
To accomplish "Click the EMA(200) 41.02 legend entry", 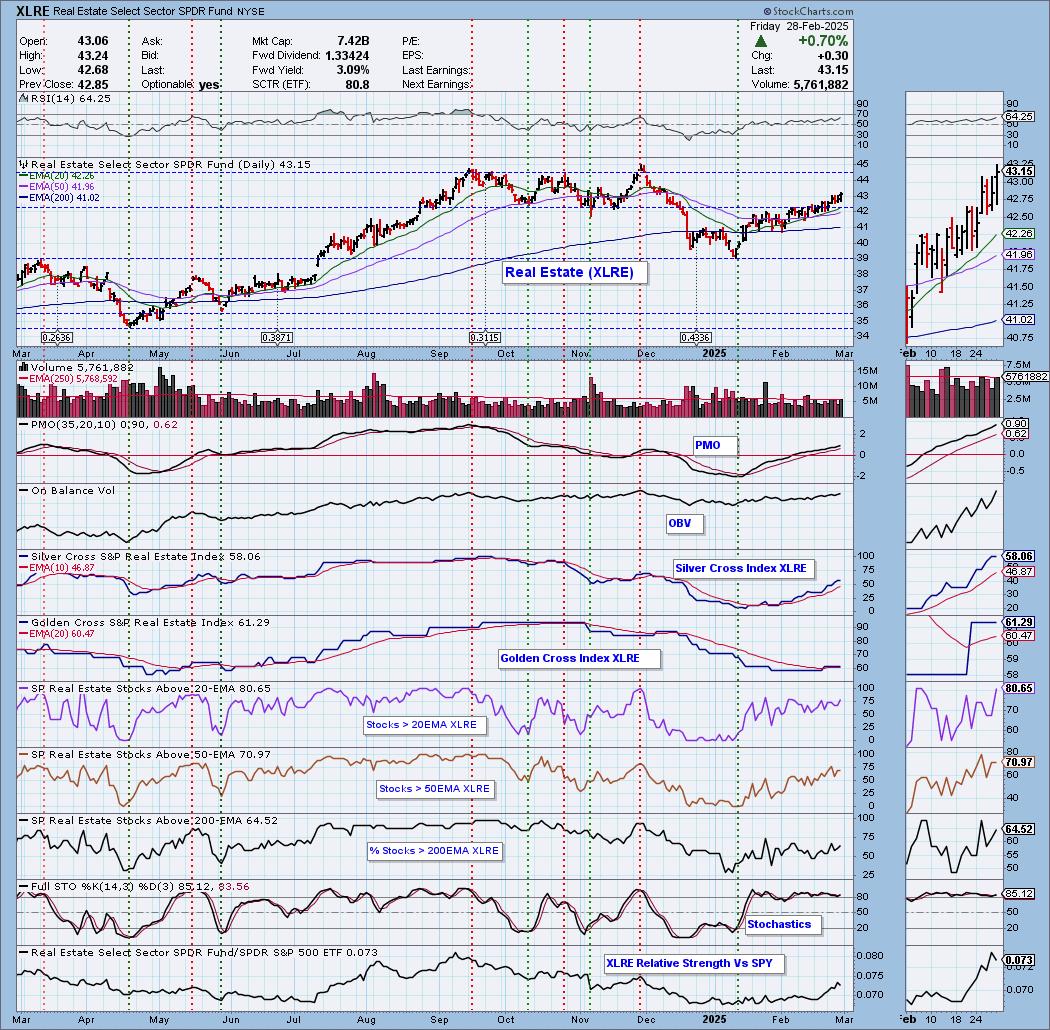I will (60, 198).
